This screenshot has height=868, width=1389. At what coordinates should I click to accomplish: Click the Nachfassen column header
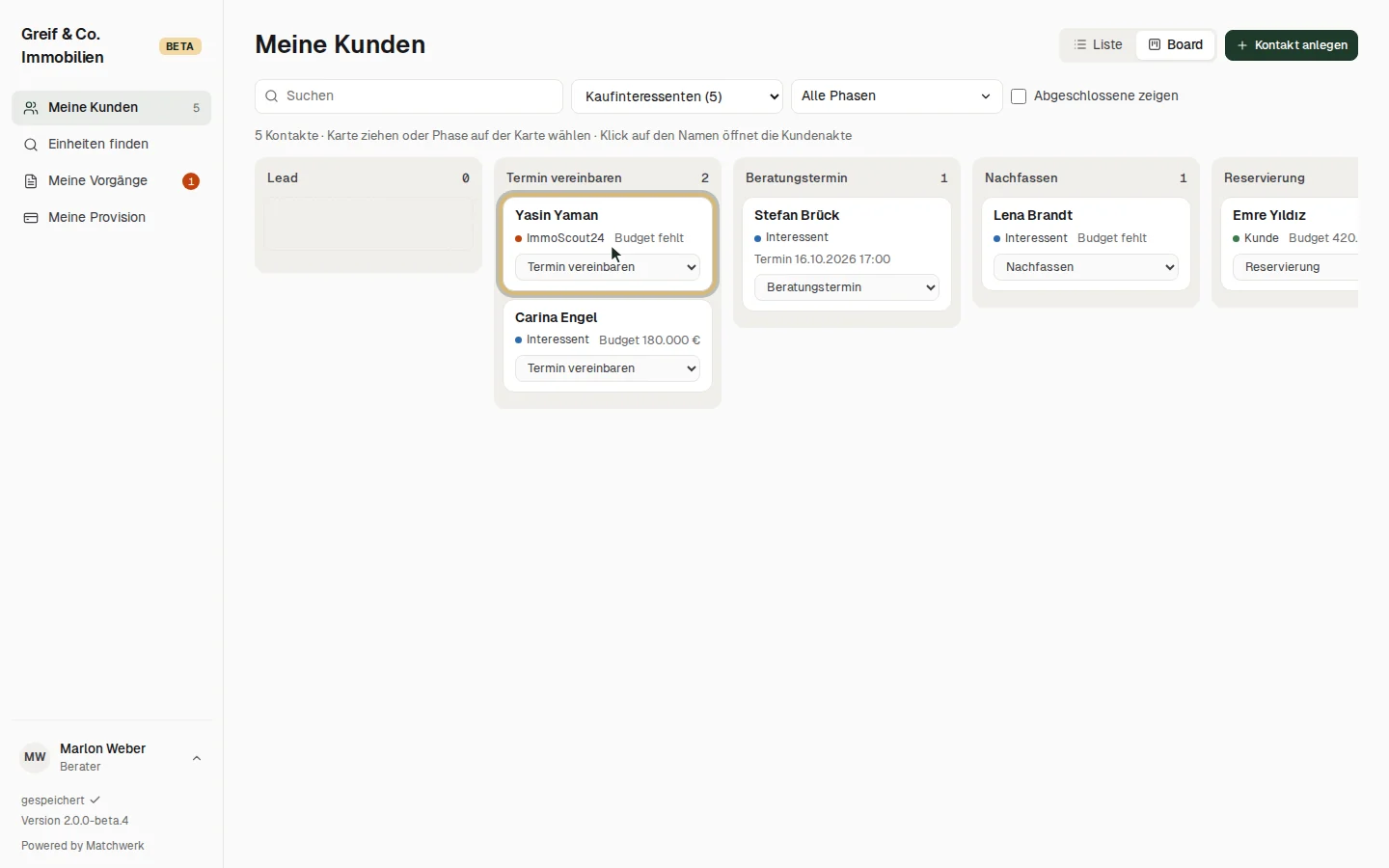(x=1021, y=178)
